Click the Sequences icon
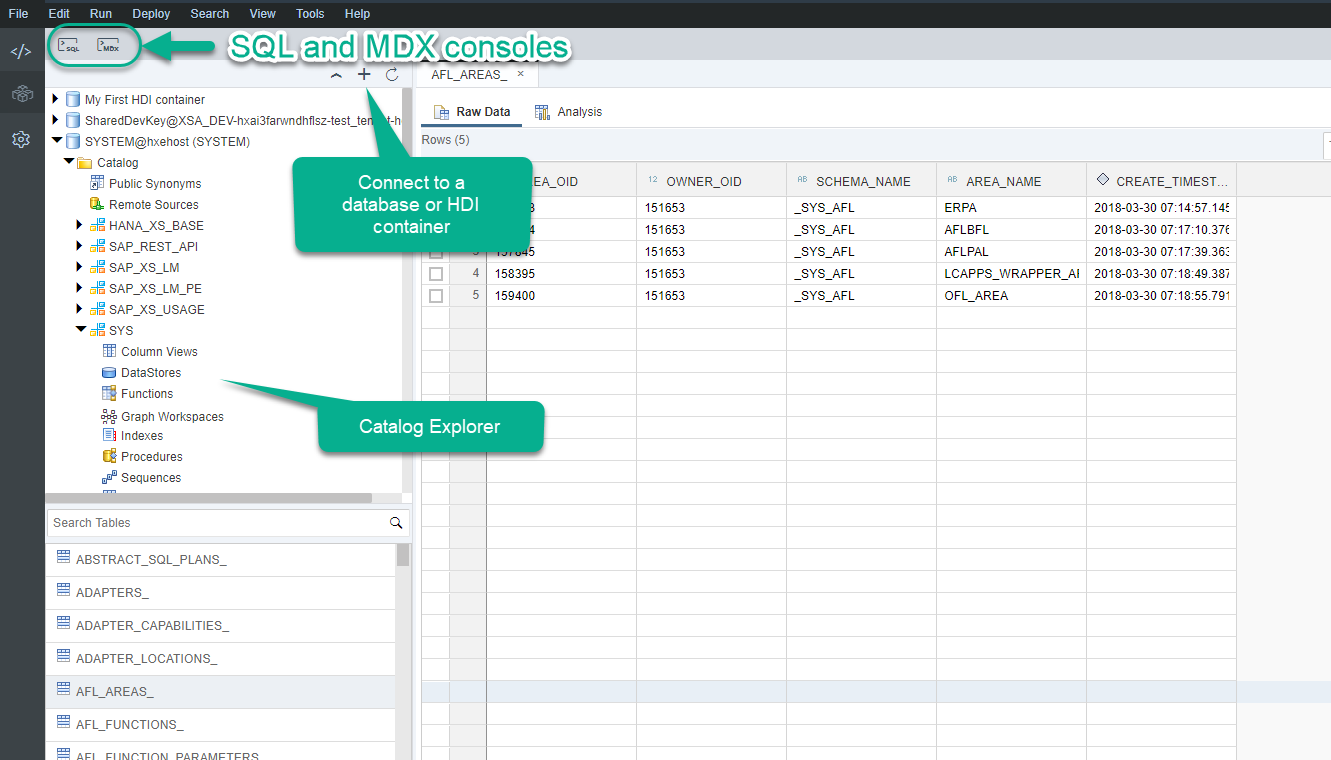The height and width of the screenshot is (760, 1331). point(110,477)
